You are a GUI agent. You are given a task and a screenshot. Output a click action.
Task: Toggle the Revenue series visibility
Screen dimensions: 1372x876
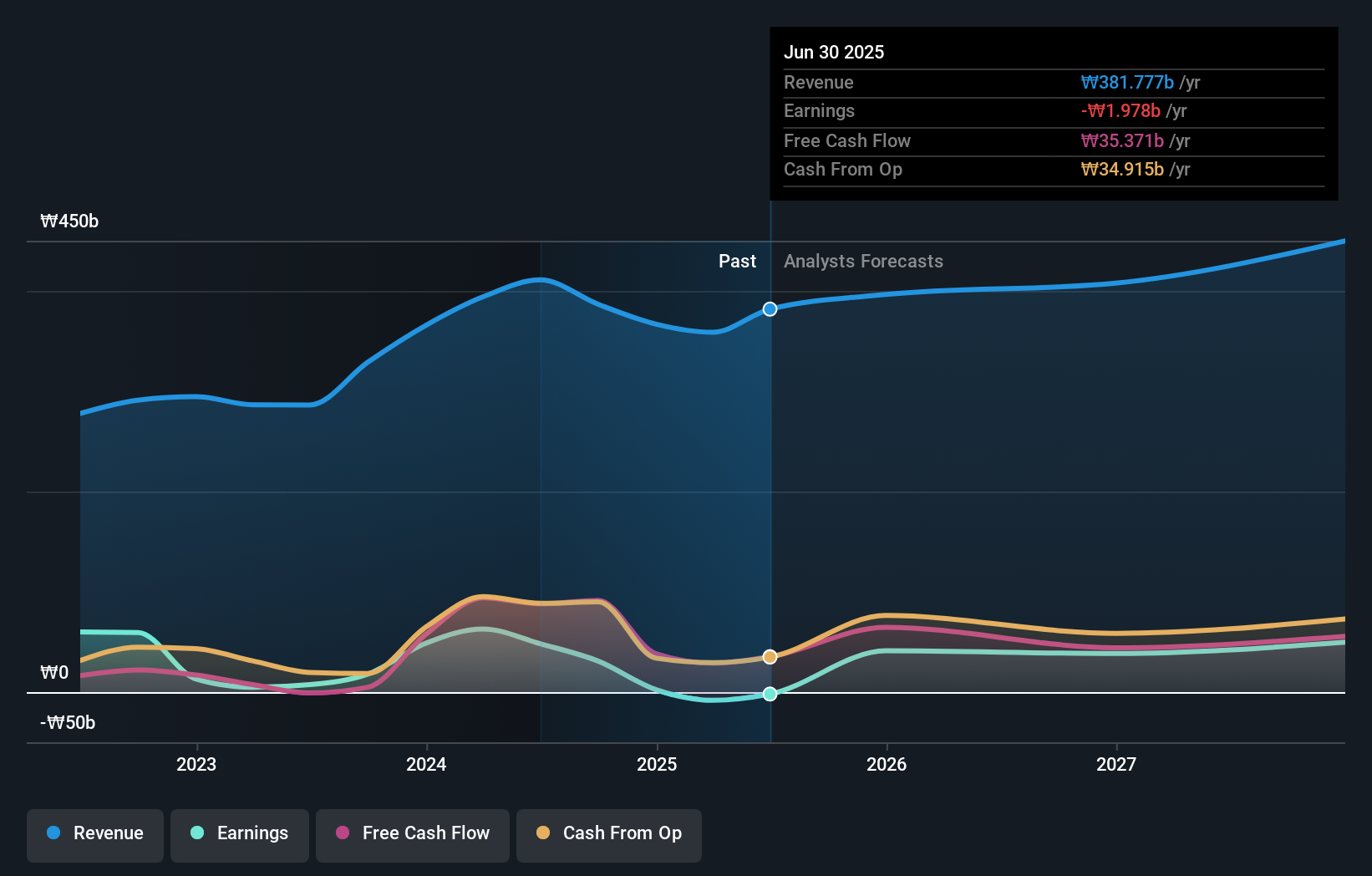pos(94,833)
